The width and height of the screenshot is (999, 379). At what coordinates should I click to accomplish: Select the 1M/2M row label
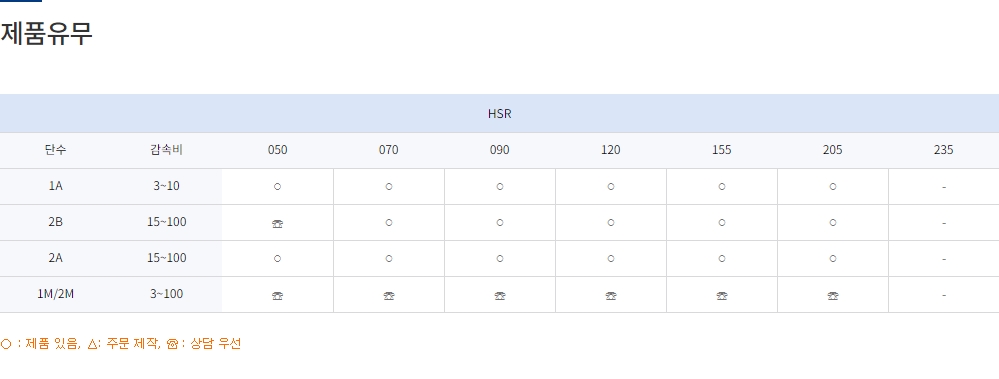click(x=55, y=294)
